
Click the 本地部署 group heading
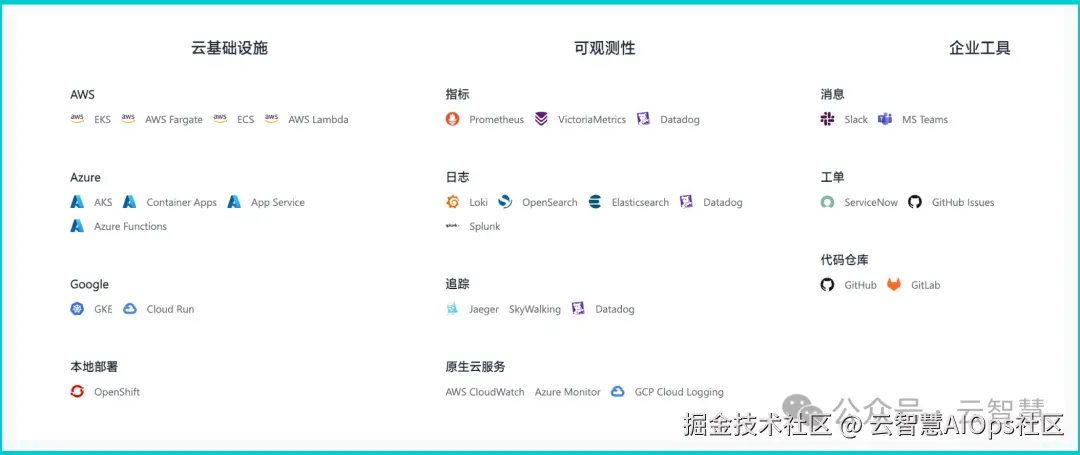click(94, 367)
